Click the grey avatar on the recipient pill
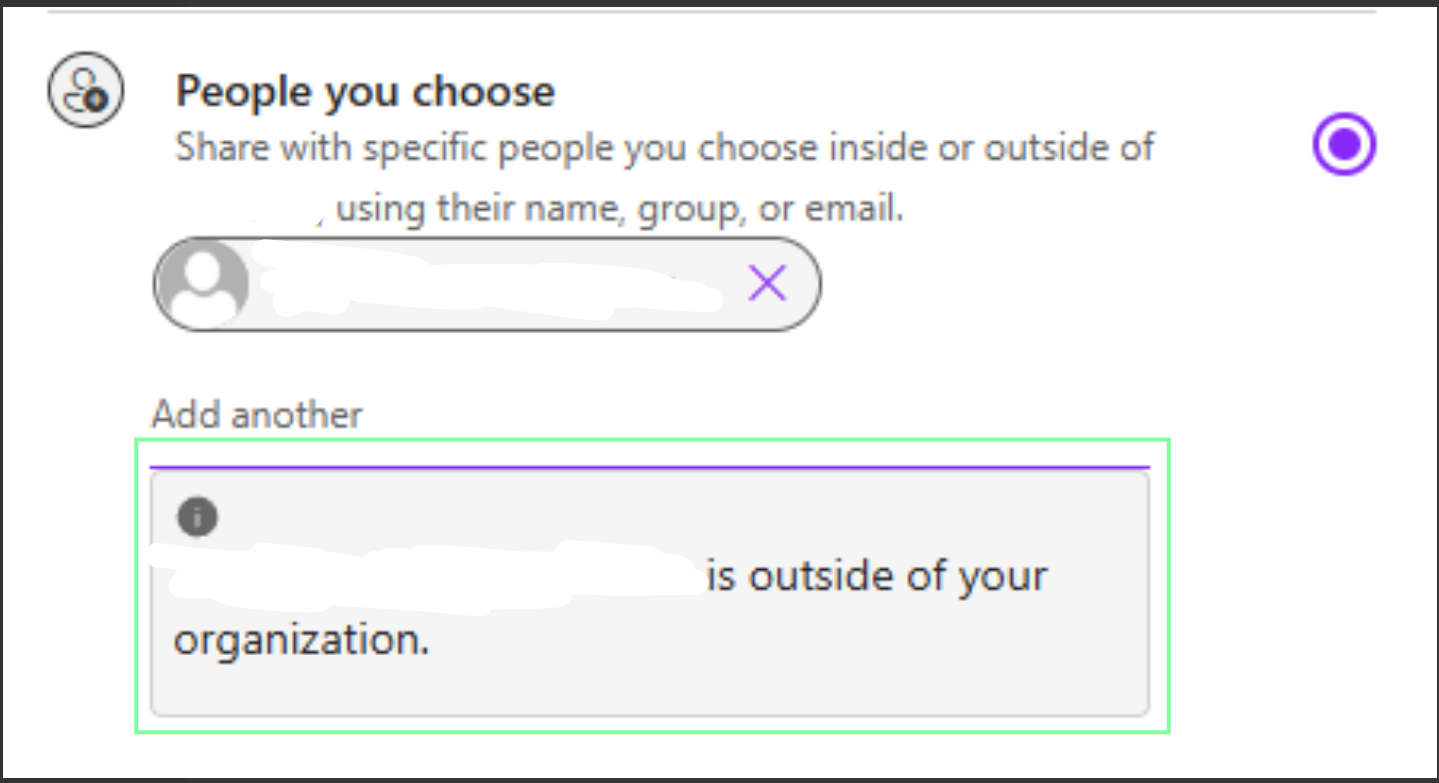This screenshot has width=1439, height=783. [x=206, y=283]
